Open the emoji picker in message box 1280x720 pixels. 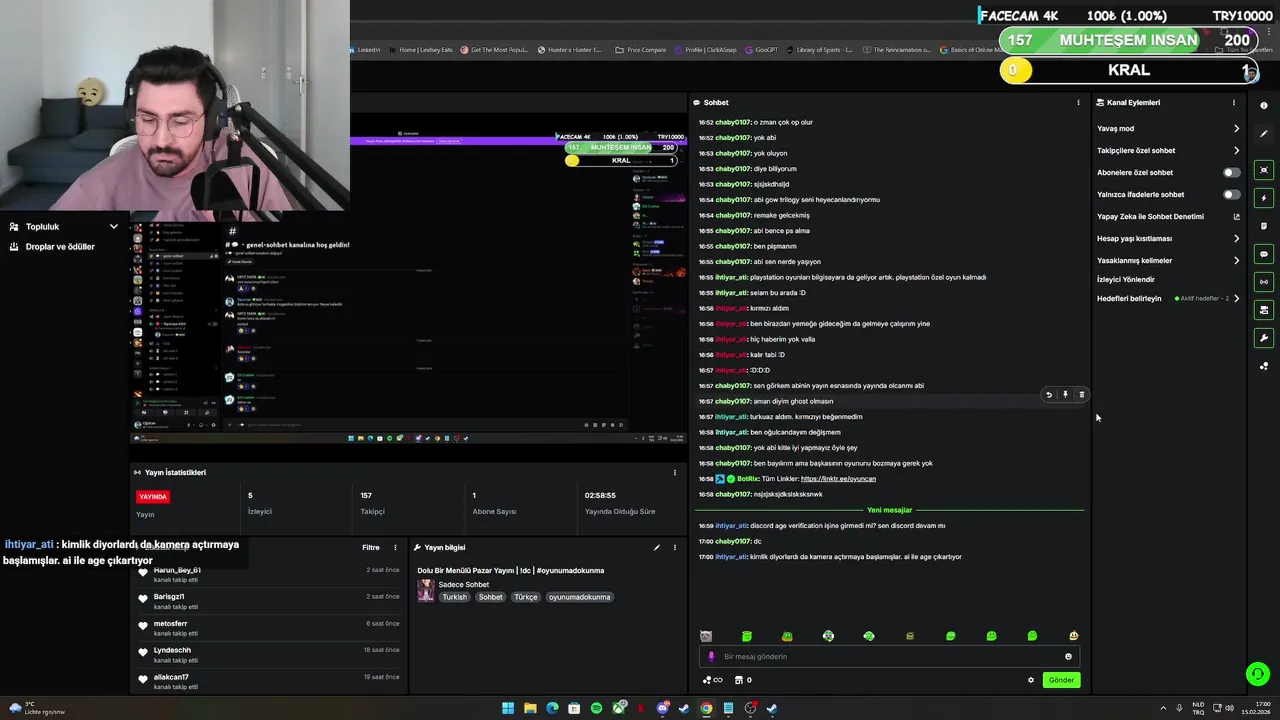1068,657
